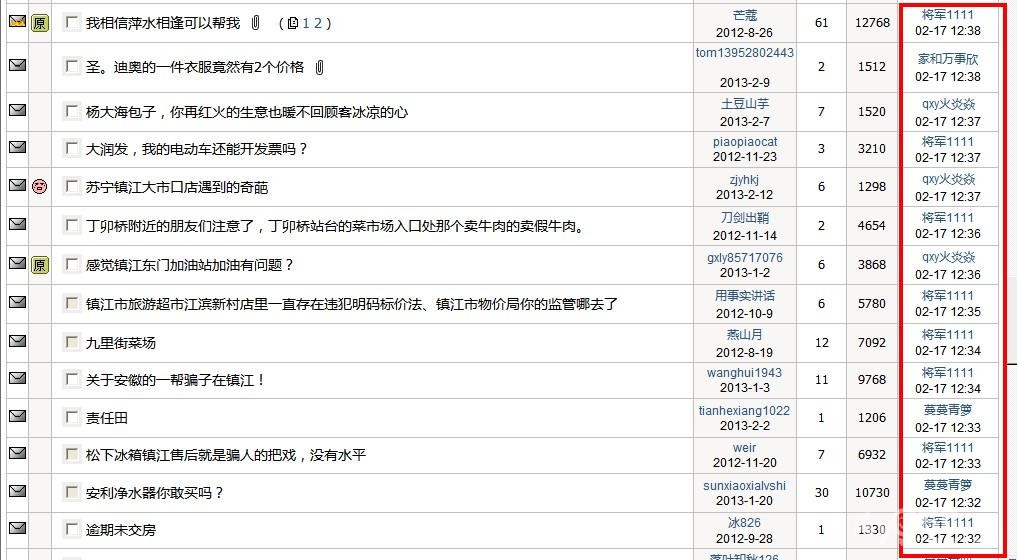Click envelope icon for 责任田 thread
The height and width of the screenshot is (560, 1017).
coord(18,415)
